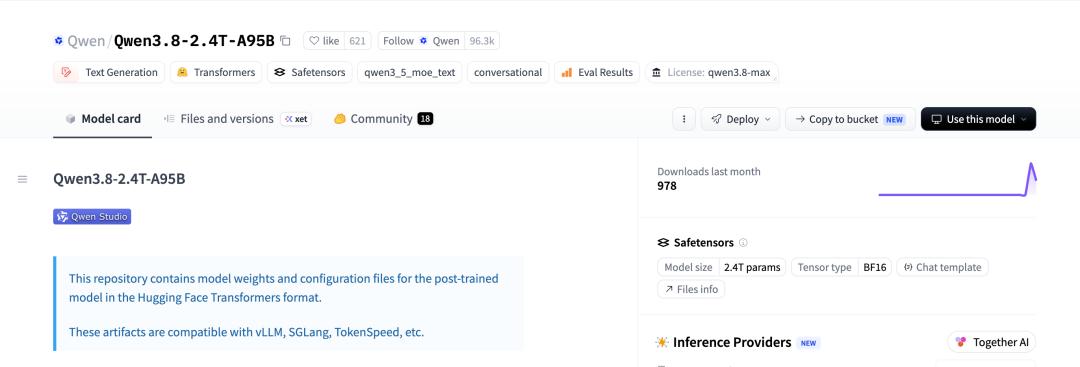This screenshot has height=367, width=1080.
Task: Click the Copy to bucket NEW badge
Action: coord(894,119)
